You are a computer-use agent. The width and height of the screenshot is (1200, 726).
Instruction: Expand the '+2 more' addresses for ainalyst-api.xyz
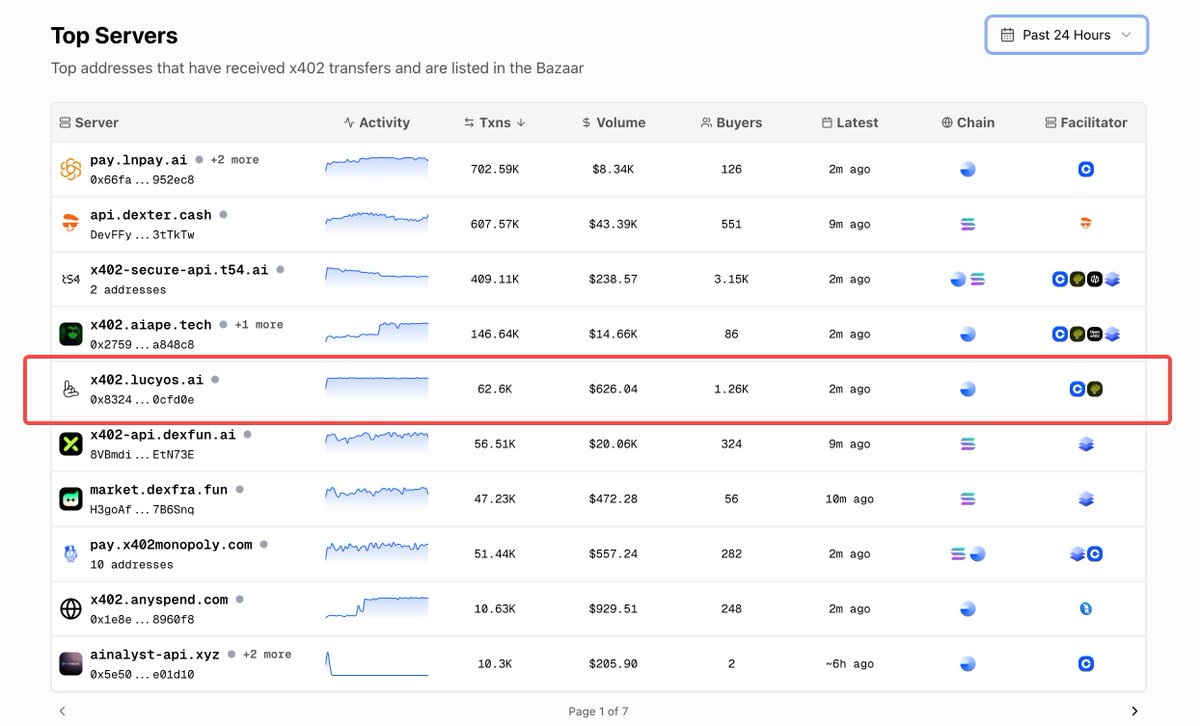tap(266, 655)
